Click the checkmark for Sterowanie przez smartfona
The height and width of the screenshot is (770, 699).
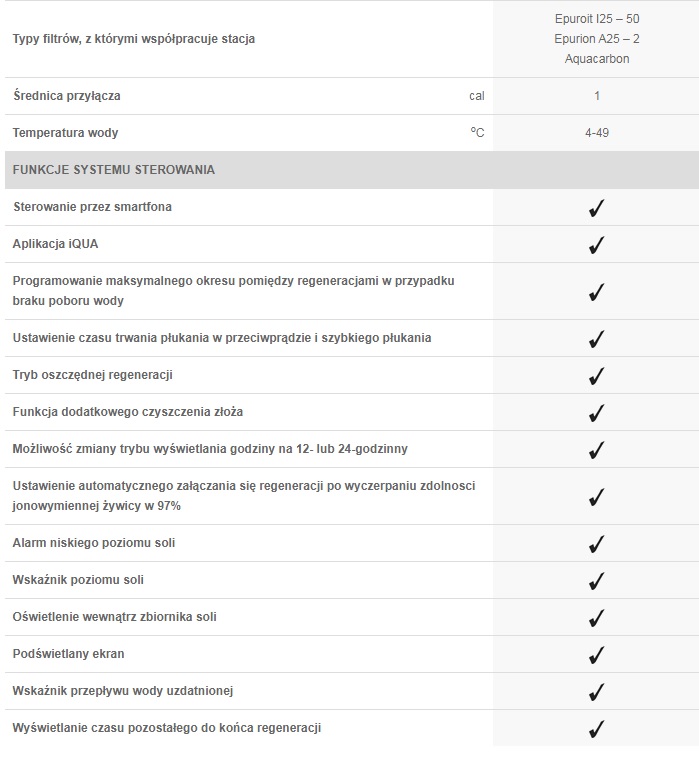(597, 208)
